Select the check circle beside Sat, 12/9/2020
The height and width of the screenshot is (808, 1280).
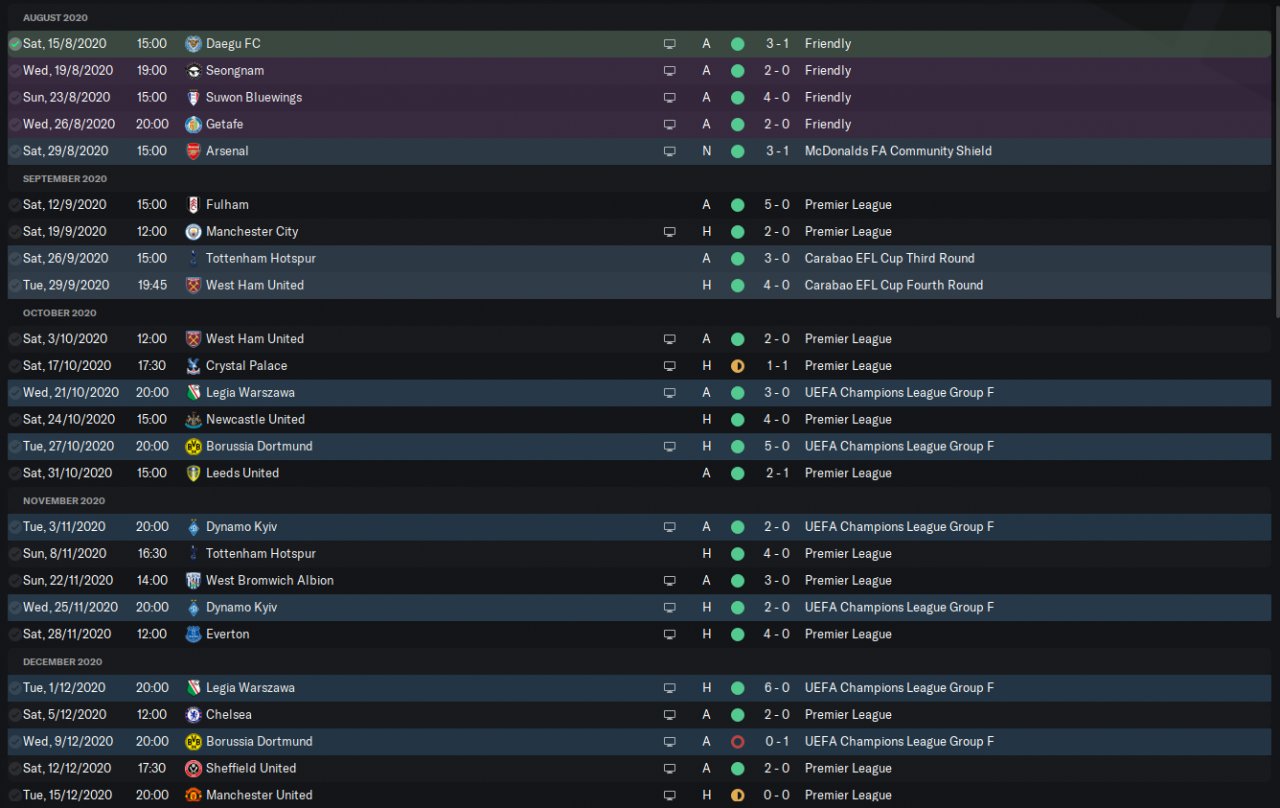pos(15,204)
